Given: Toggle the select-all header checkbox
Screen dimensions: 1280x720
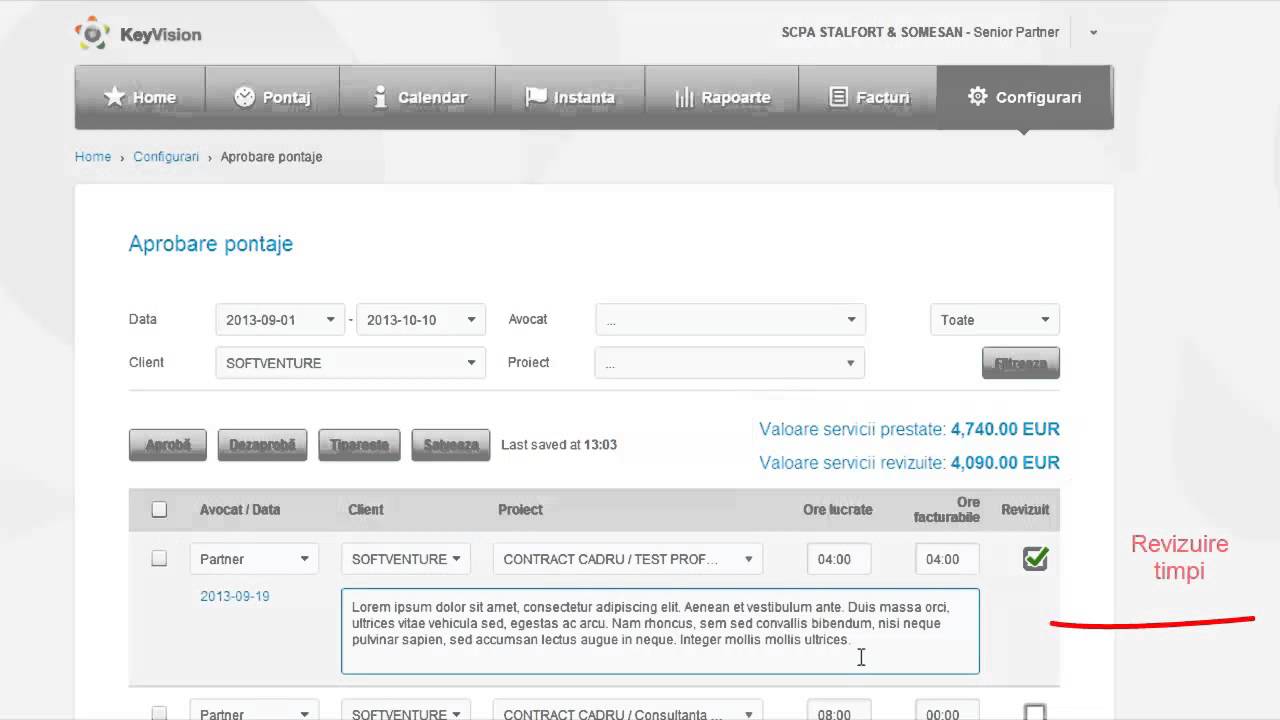Looking at the screenshot, I should click(159, 509).
